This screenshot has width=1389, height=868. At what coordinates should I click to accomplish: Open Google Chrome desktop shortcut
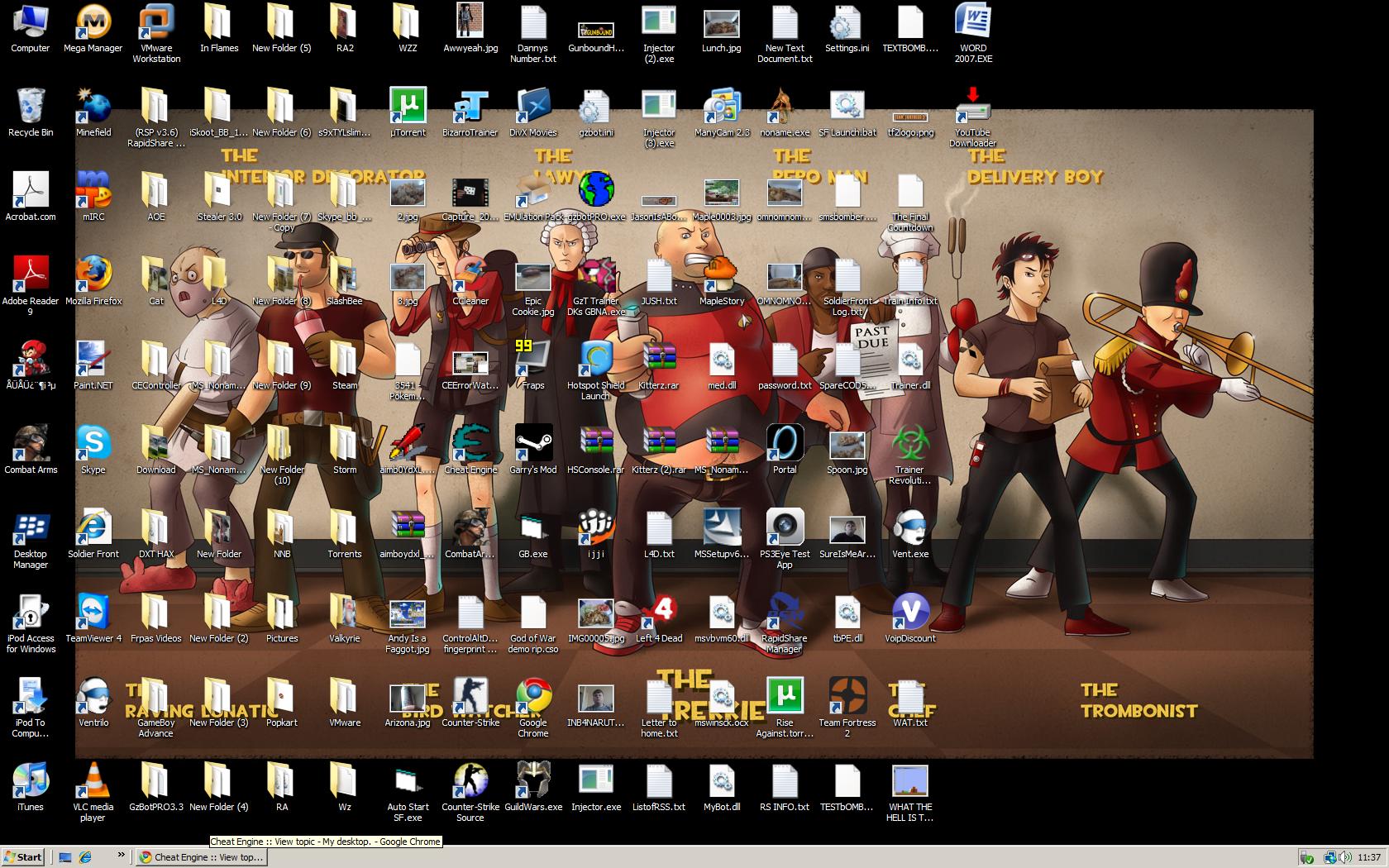coord(533,708)
